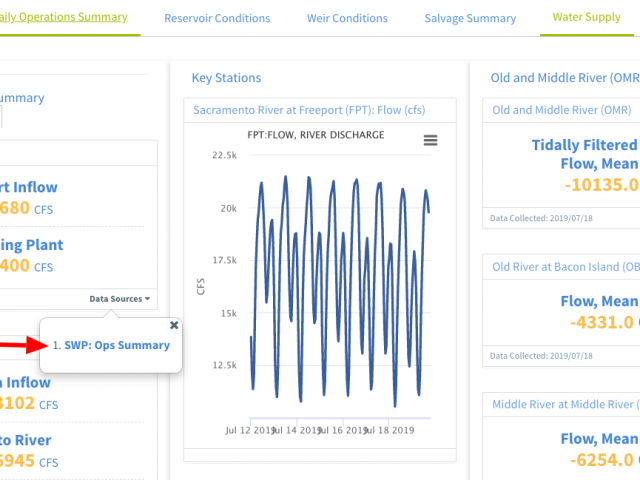
Task: Select the Salvage Summary tab
Action: point(470,18)
